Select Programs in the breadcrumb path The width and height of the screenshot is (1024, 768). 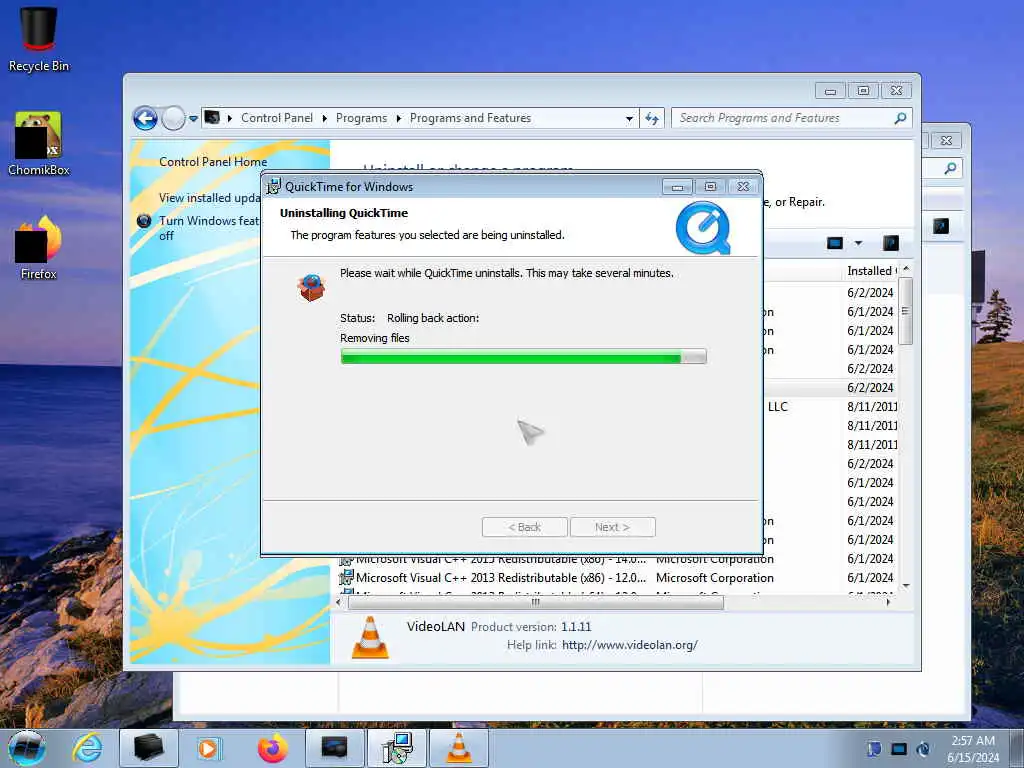(361, 118)
